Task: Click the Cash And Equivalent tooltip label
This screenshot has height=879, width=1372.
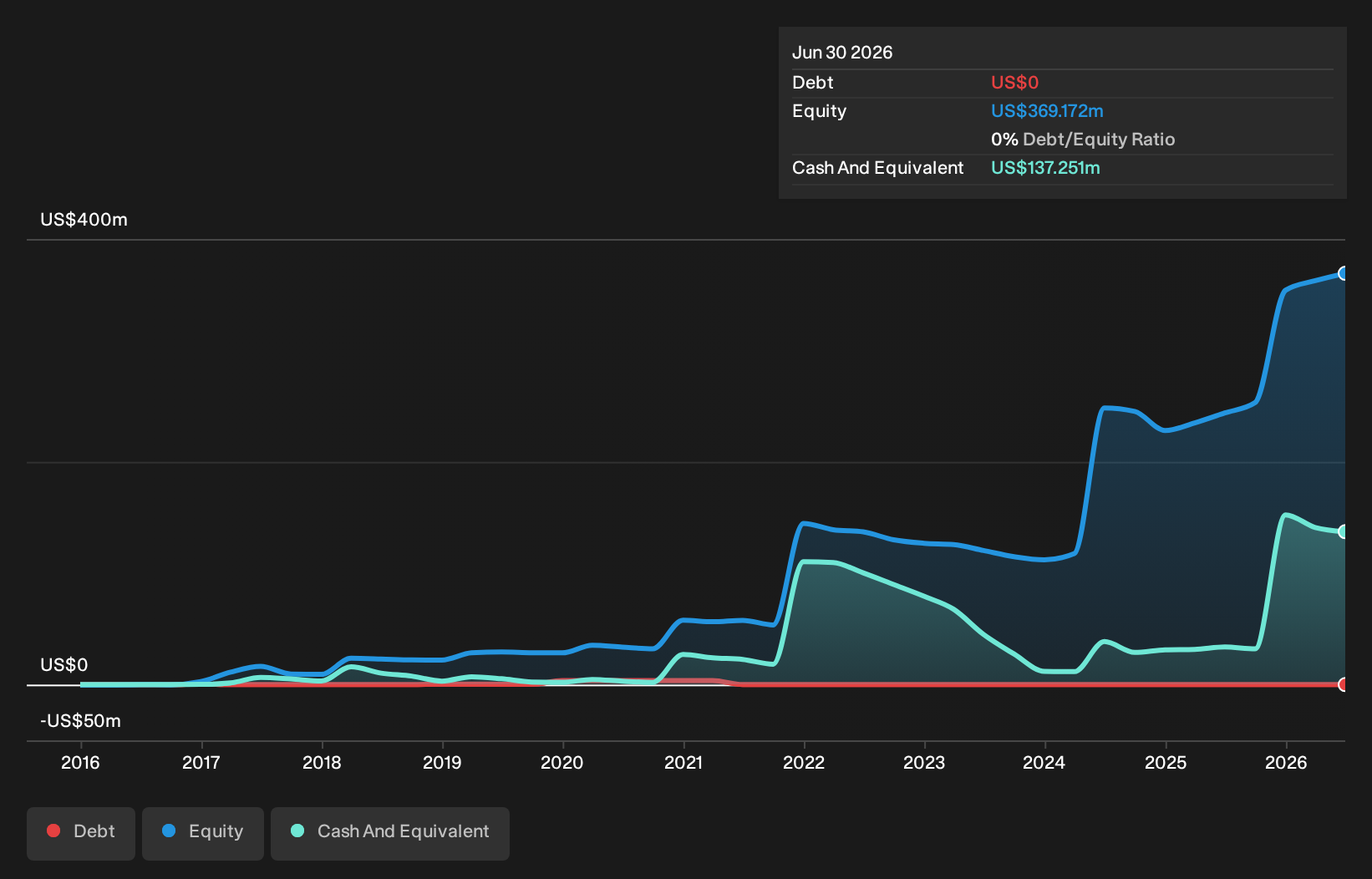Action: coord(878,168)
